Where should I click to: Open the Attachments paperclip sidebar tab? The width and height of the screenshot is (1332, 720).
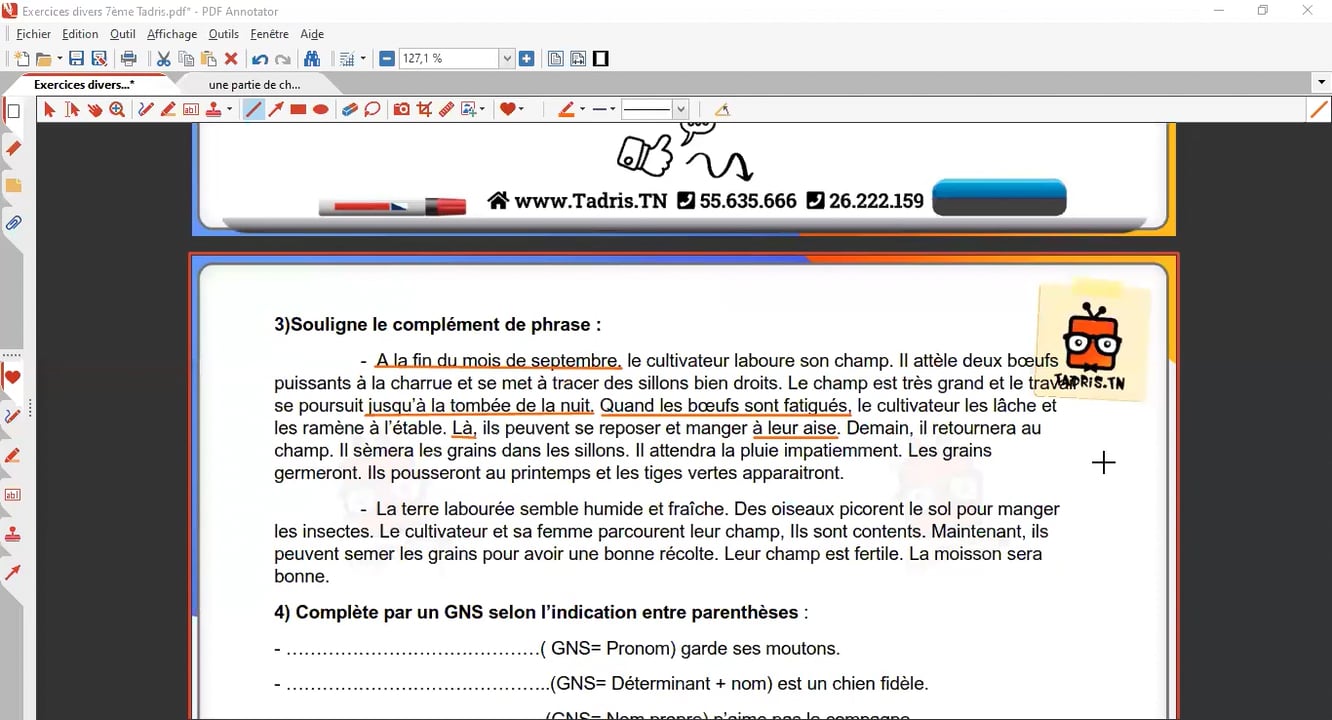[x=13, y=223]
